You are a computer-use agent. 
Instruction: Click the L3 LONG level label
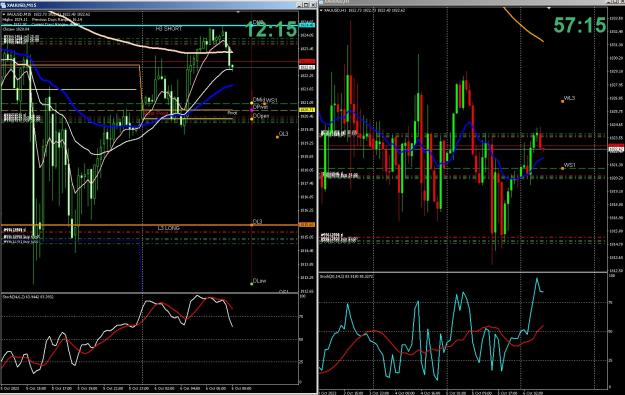coord(169,228)
